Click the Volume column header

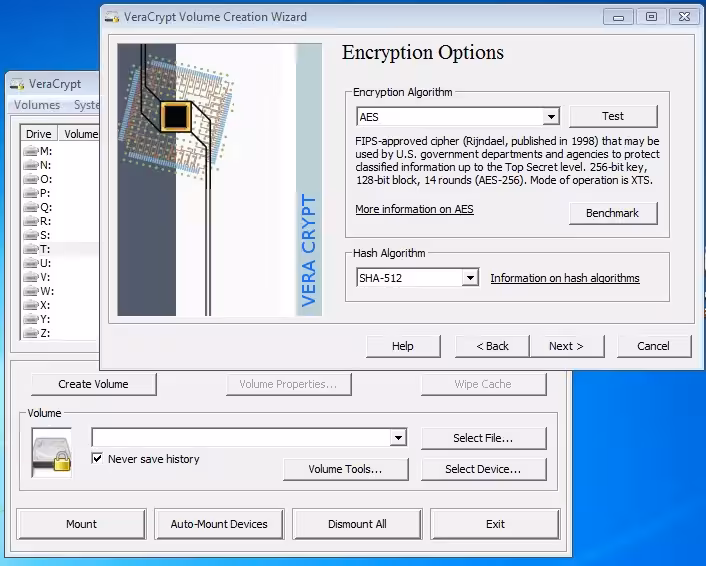(x=79, y=134)
